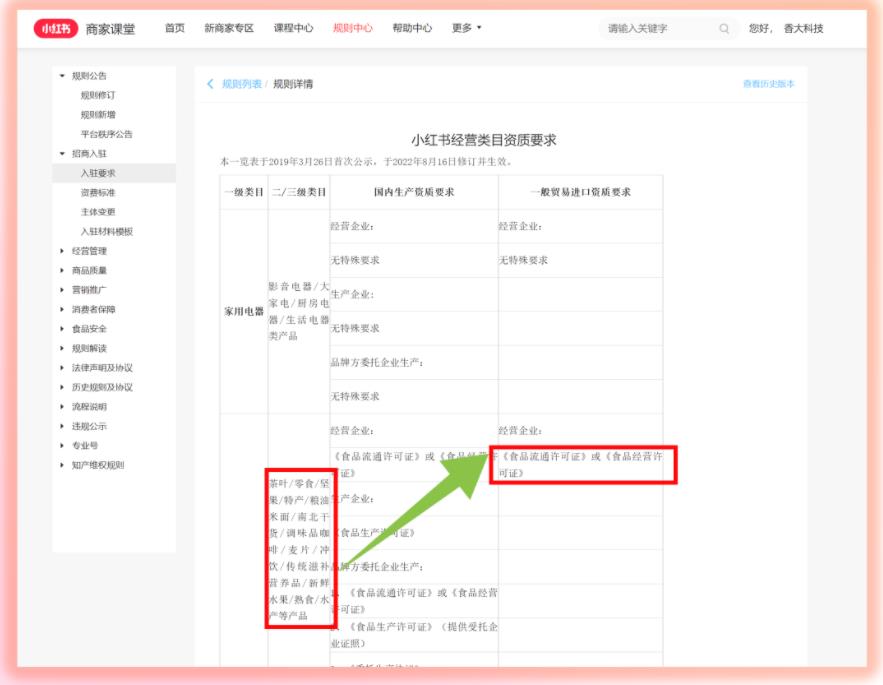Viewport: 883px width, 685px height.
Task: Click the 国内生产资质要求 column header
Action: click(414, 192)
